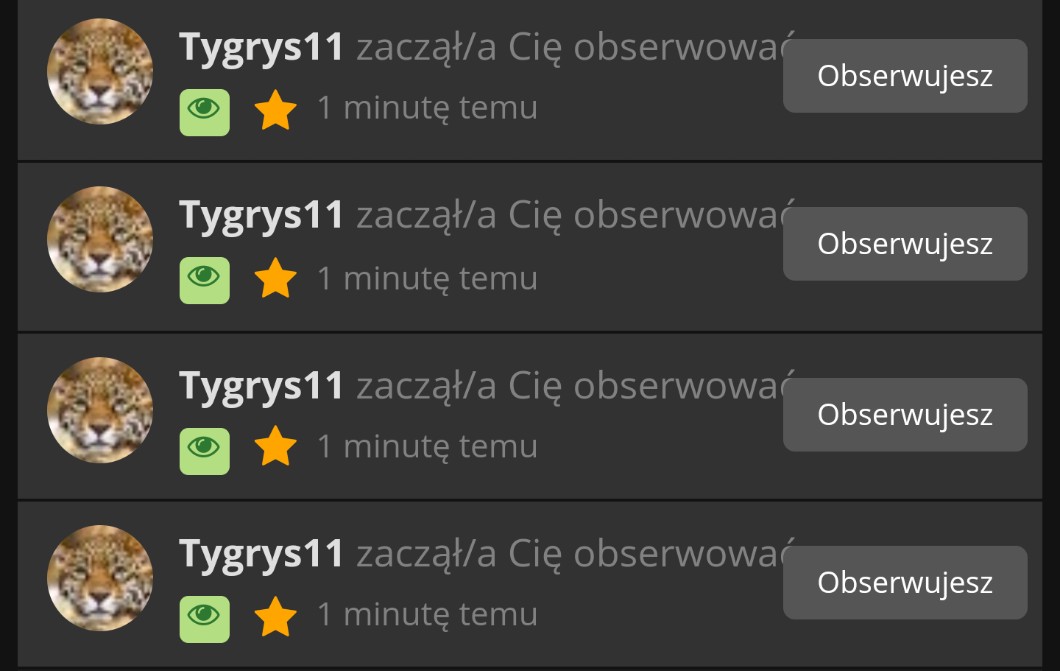This screenshot has width=1060, height=671.
Task: Click leopard avatar in third notification
Action: click(x=100, y=410)
